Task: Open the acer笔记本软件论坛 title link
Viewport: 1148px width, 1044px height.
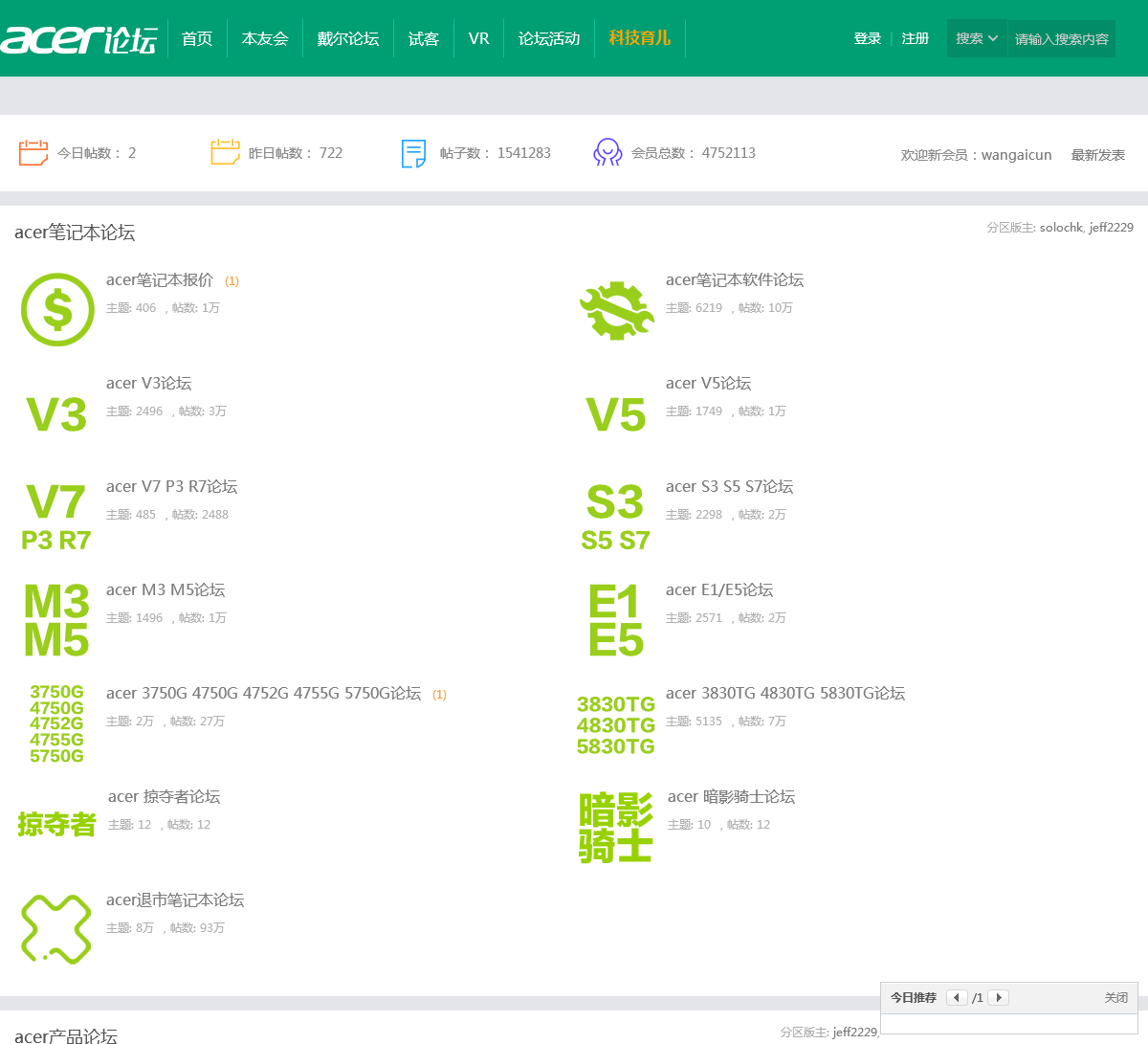Action: (735, 279)
